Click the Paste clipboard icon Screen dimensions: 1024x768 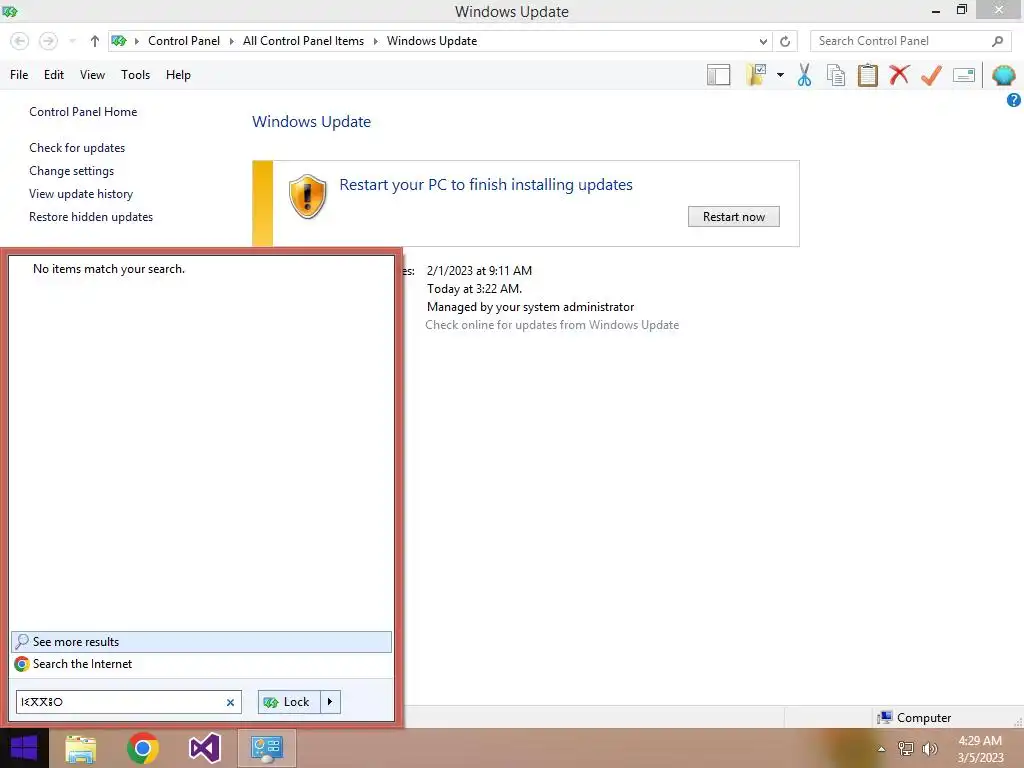coord(867,74)
